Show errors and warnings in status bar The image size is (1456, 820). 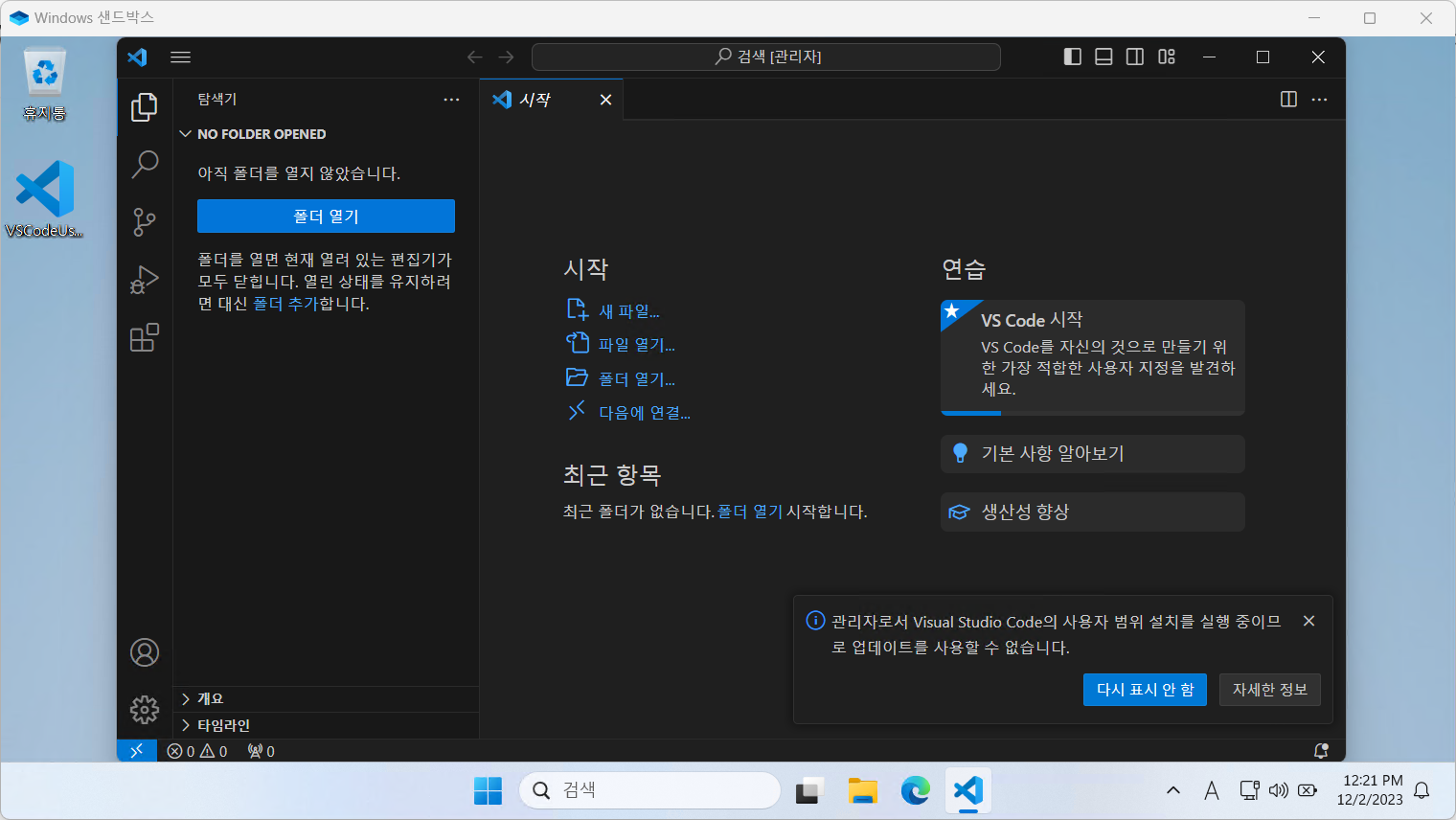197,751
